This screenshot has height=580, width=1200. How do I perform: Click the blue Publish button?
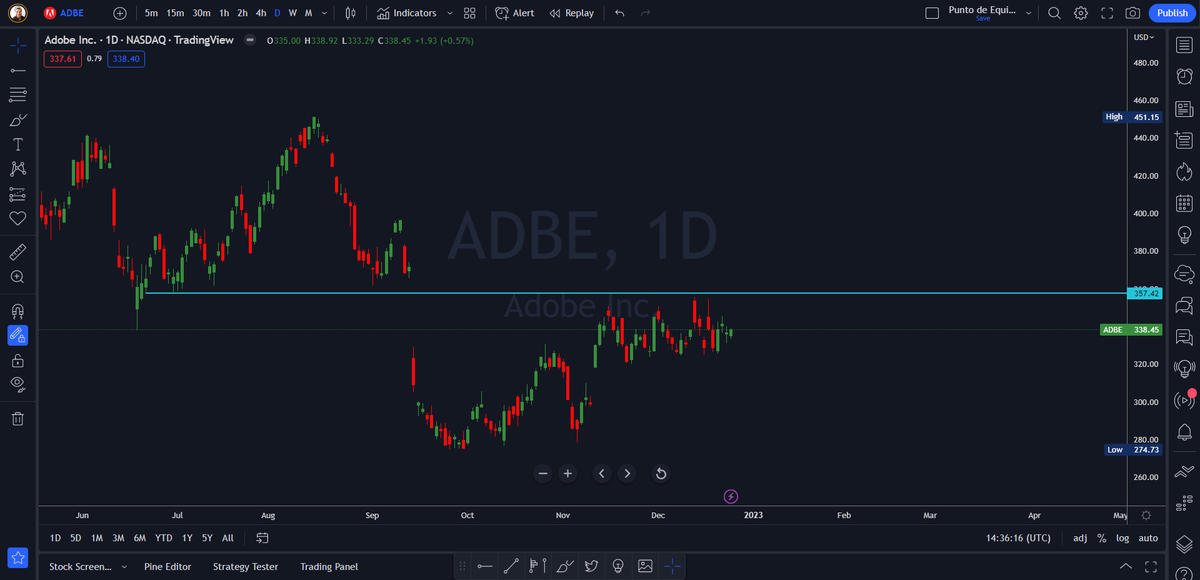(1171, 13)
